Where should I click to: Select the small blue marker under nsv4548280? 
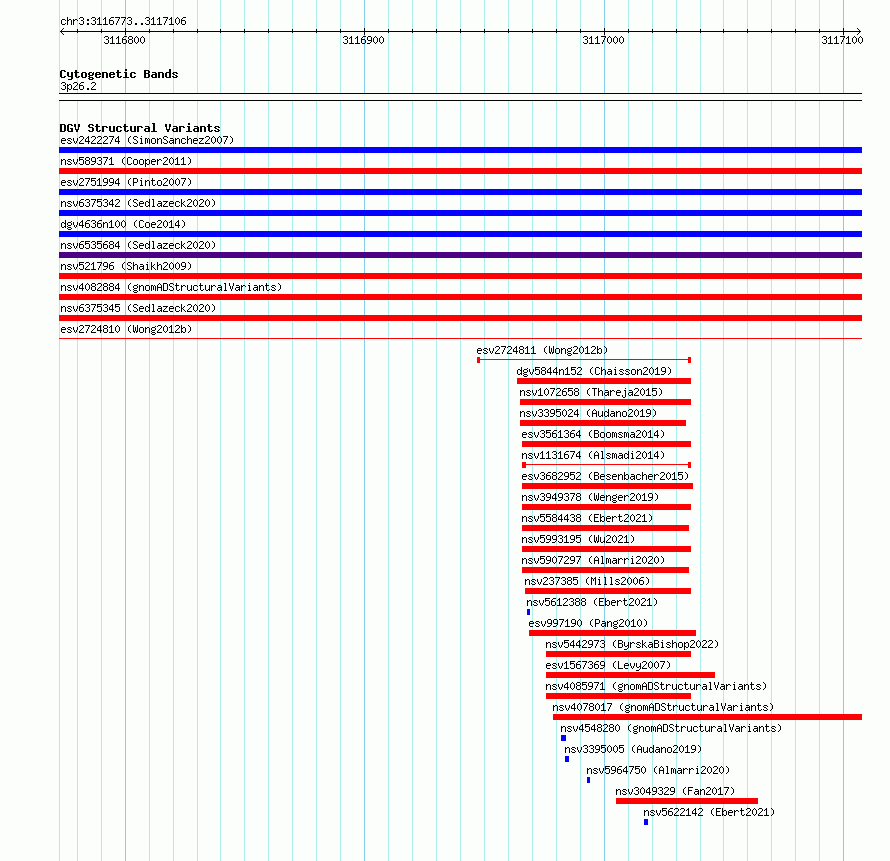coord(564,738)
